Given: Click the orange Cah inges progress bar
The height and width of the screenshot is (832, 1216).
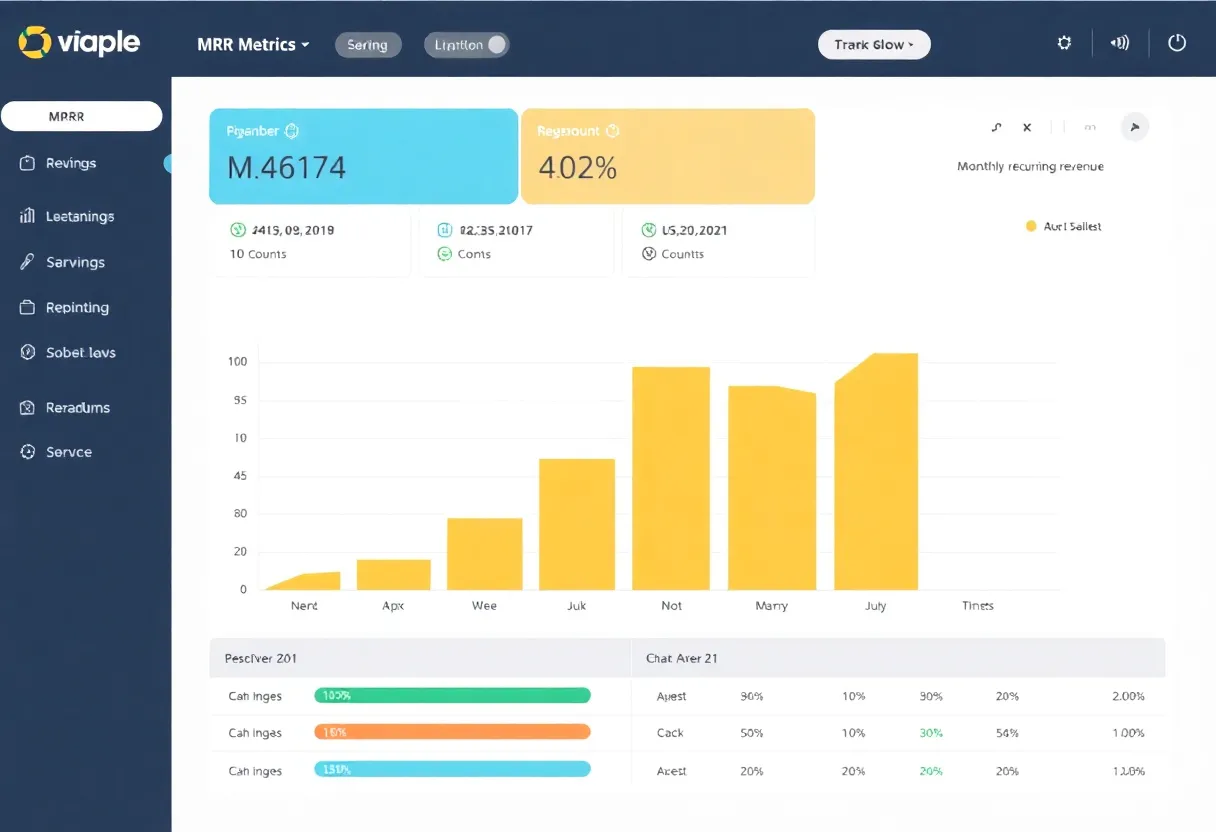Looking at the screenshot, I should (453, 732).
